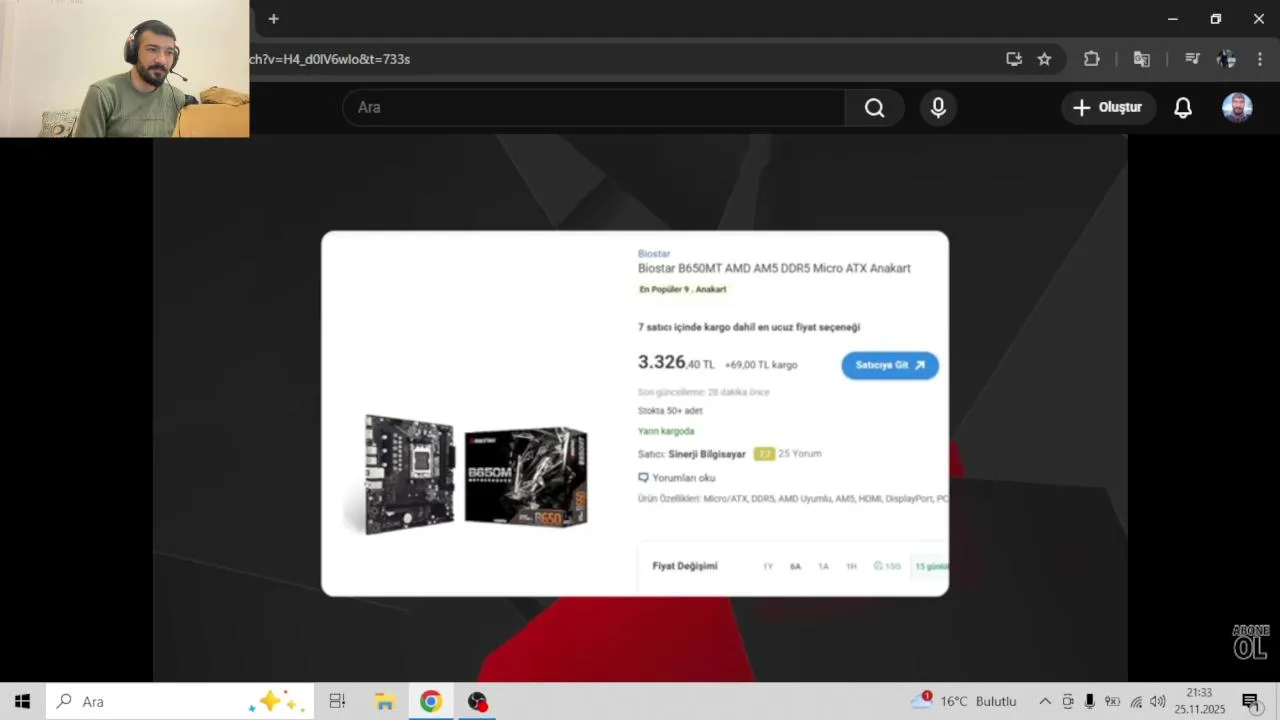Click the 'En Popüler 9. Anakart' badge
This screenshot has height=720, width=1280.
click(x=683, y=289)
